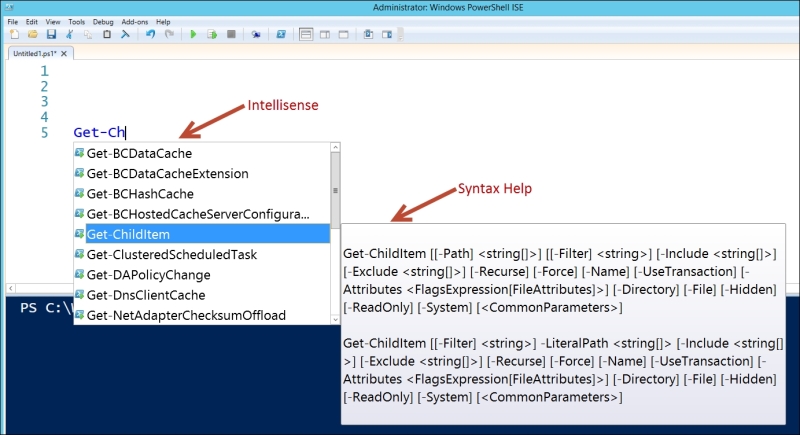Select the Untitled1.ps1 script tab
The image size is (800, 435).
coord(35,54)
